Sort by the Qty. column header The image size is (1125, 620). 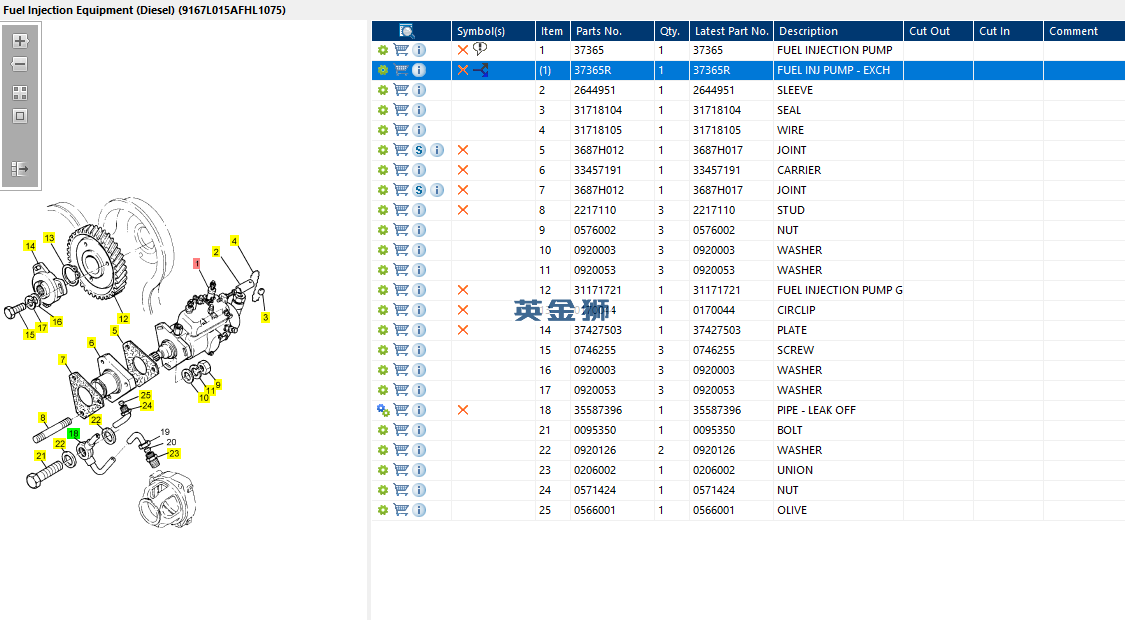click(672, 31)
